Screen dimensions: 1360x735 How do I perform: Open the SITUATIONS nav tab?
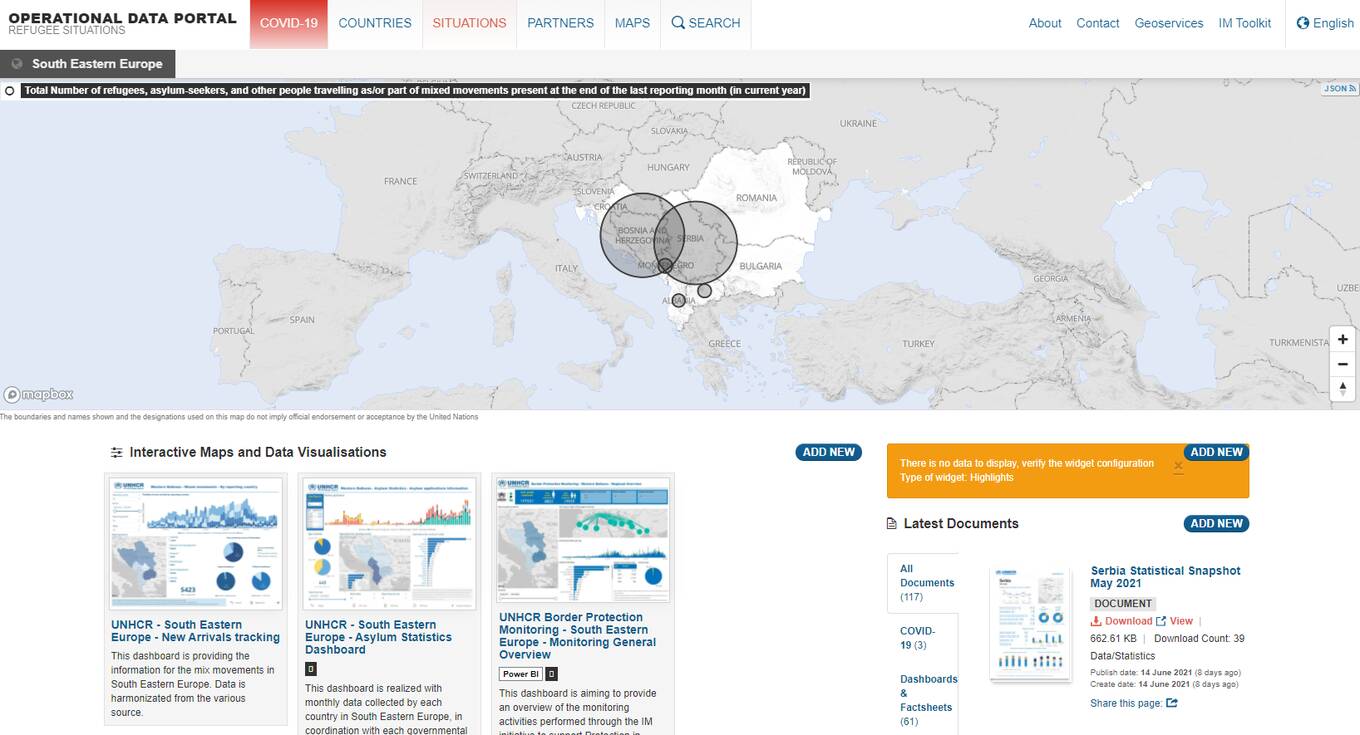[469, 23]
